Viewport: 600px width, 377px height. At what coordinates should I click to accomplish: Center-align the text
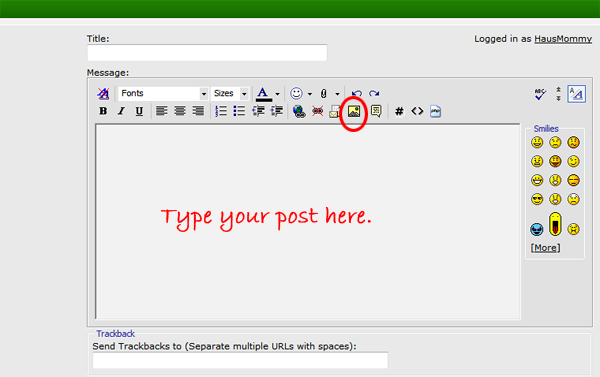pyautogui.click(x=180, y=111)
